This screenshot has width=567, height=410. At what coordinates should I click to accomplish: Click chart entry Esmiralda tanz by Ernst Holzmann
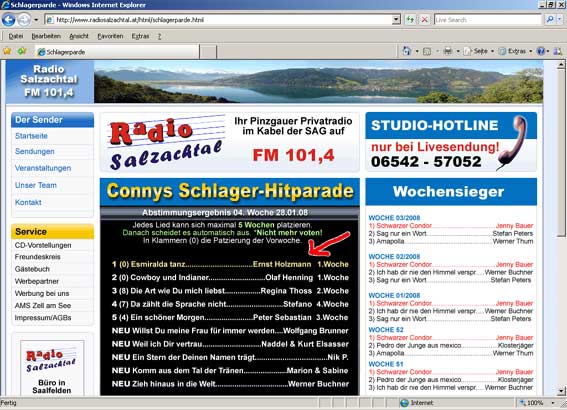[x=230, y=264]
